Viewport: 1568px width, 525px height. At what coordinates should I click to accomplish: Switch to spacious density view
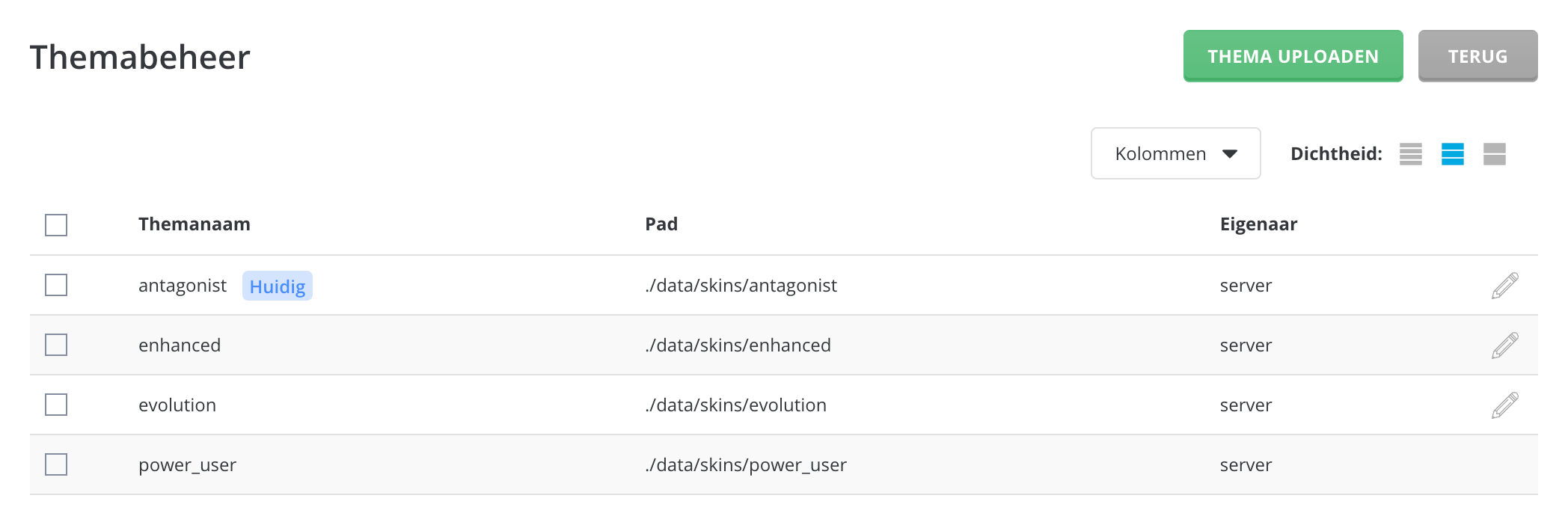(1495, 154)
